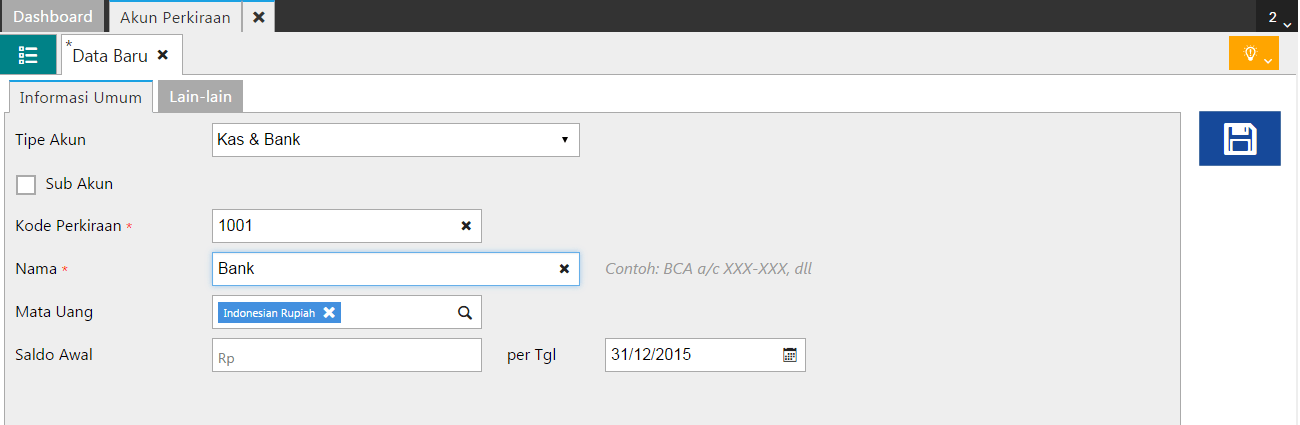1300x425 pixels.
Task: Remove the Indonesian Rupiah currency tag
Action: pyautogui.click(x=329, y=313)
